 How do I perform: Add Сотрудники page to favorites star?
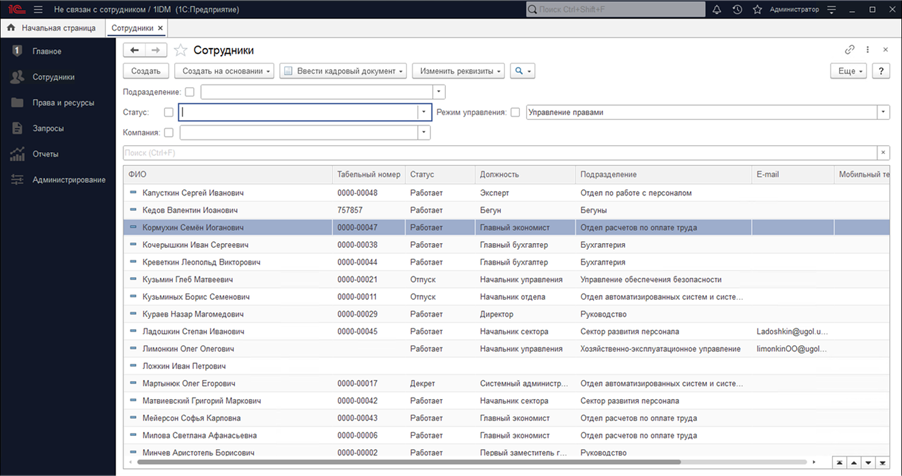click(x=181, y=50)
